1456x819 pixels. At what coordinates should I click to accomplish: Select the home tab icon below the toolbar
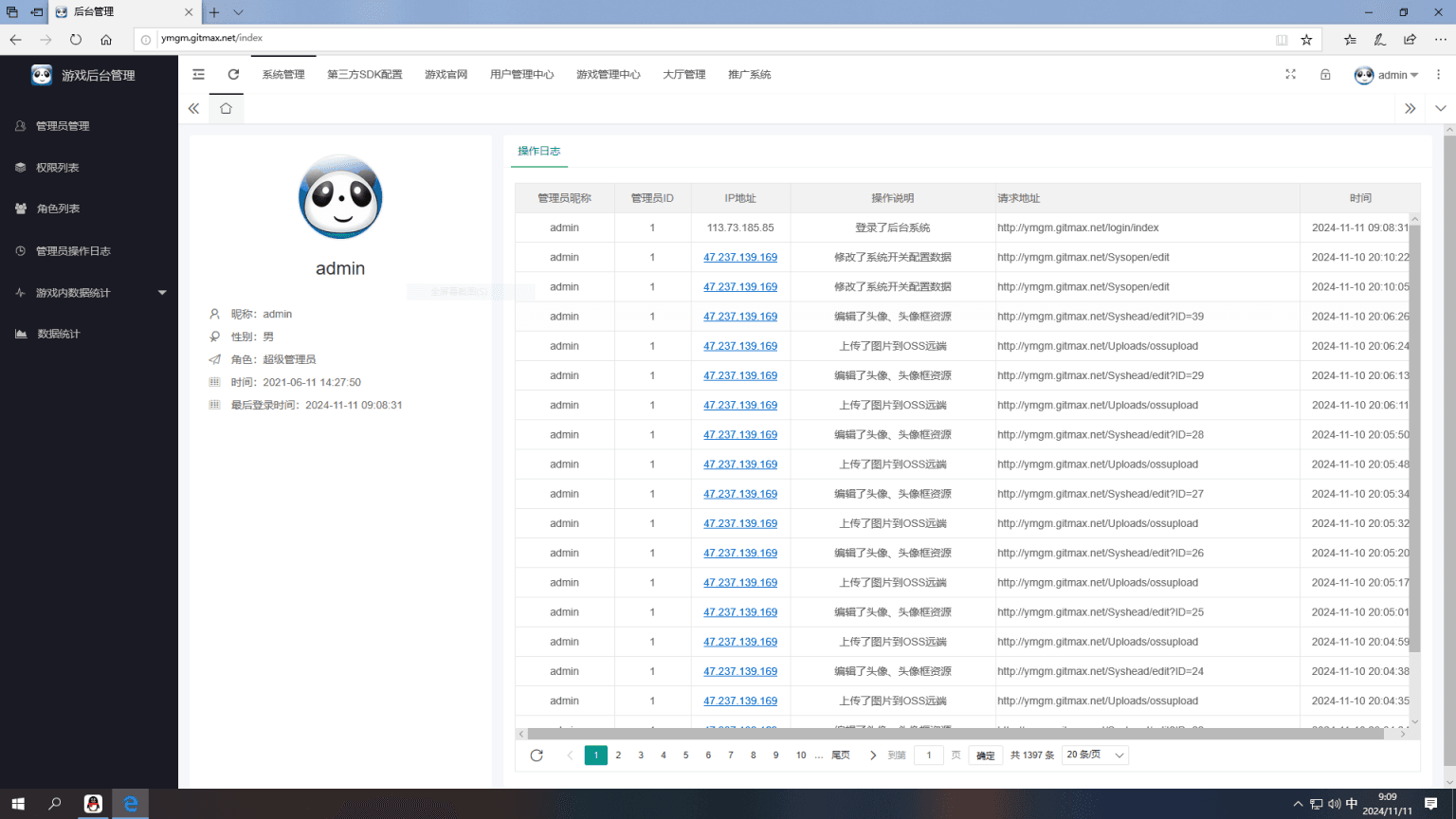pos(225,108)
